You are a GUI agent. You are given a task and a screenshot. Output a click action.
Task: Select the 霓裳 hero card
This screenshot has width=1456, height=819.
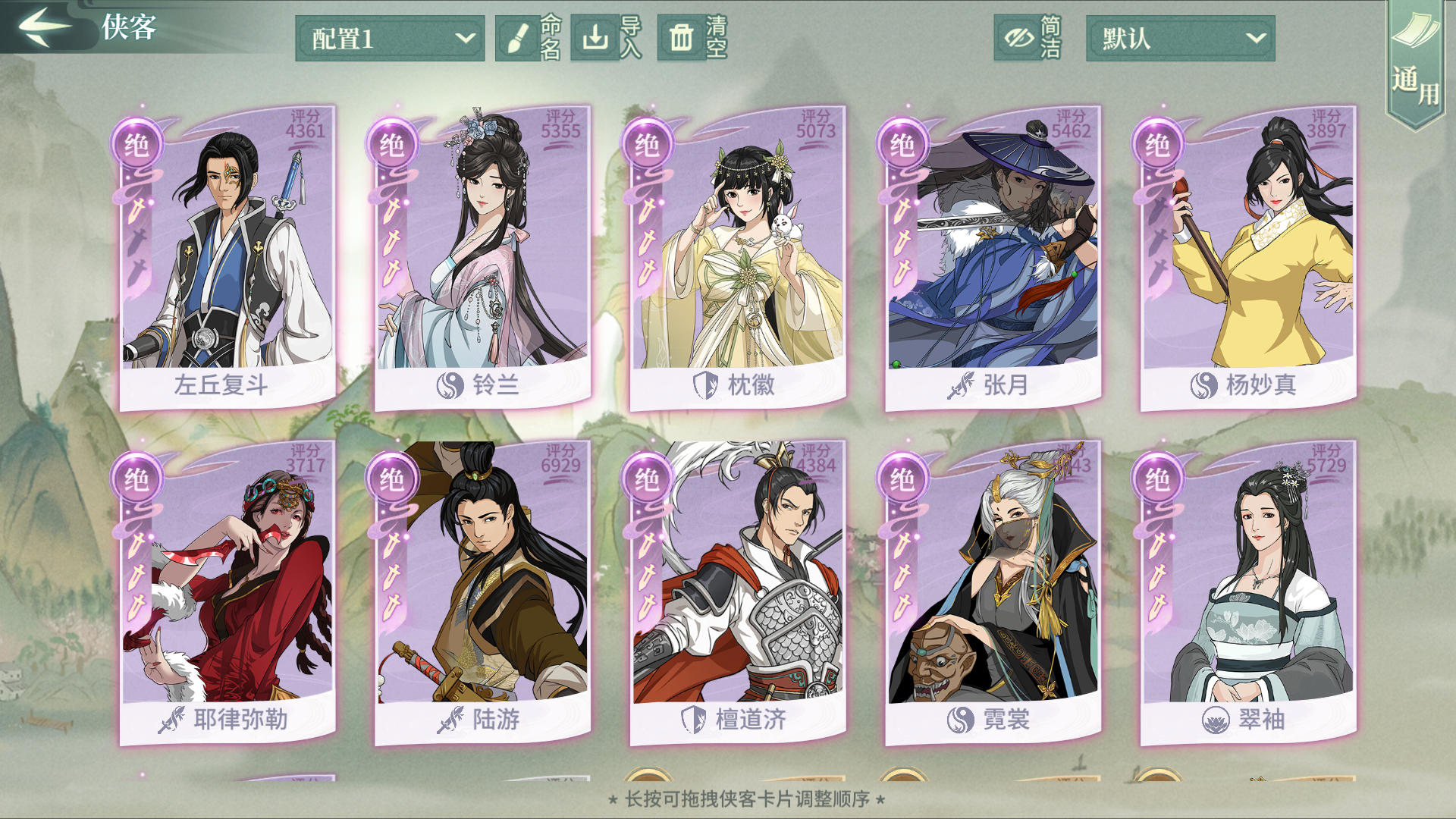pyautogui.click(x=993, y=593)
